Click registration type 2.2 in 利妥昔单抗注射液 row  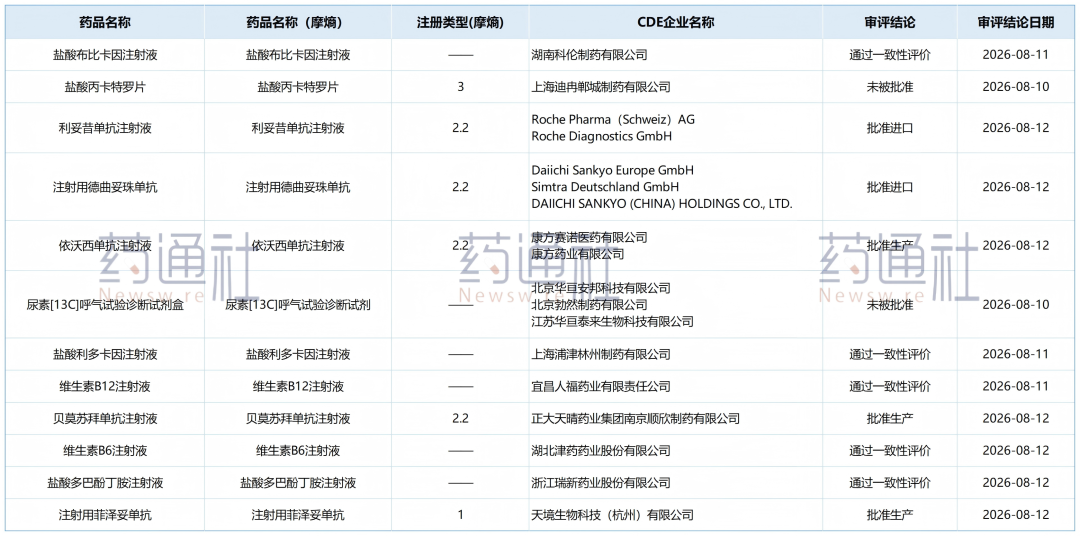click(x=460, y=128)
